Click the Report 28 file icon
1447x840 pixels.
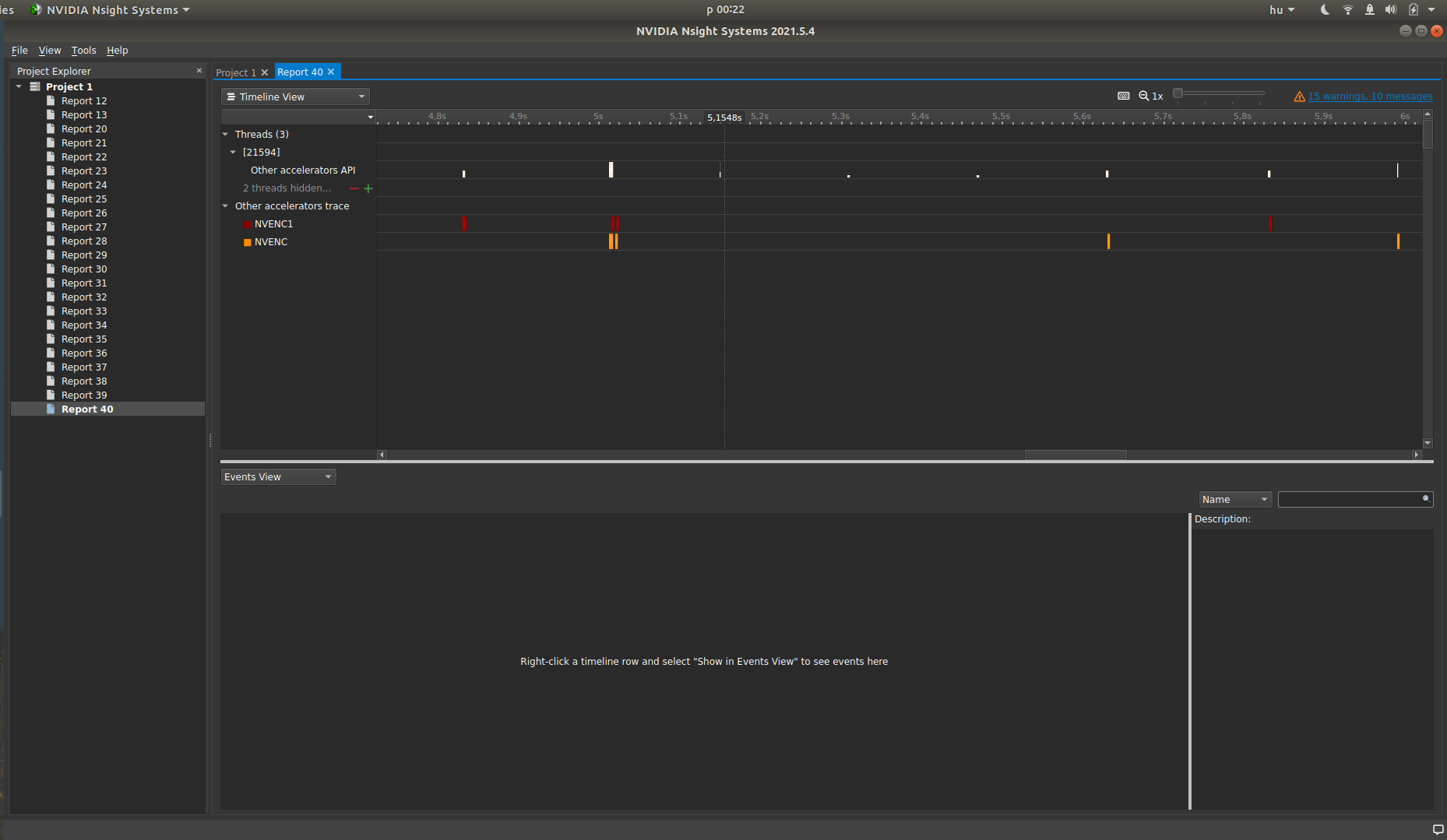[51, 241]
